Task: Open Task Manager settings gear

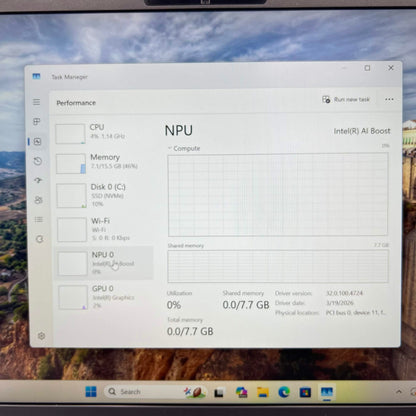Action: point(41,336)
